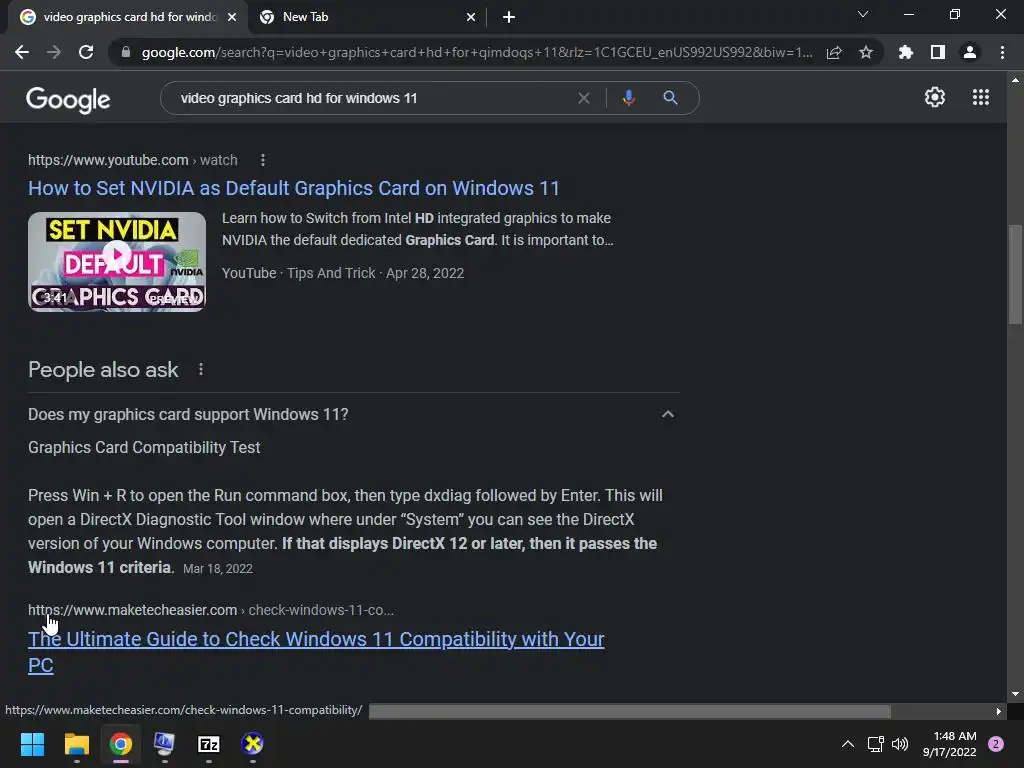Open the tab search dropdown
Viewport: 1024px width, 768px height.
click(863, 14)
